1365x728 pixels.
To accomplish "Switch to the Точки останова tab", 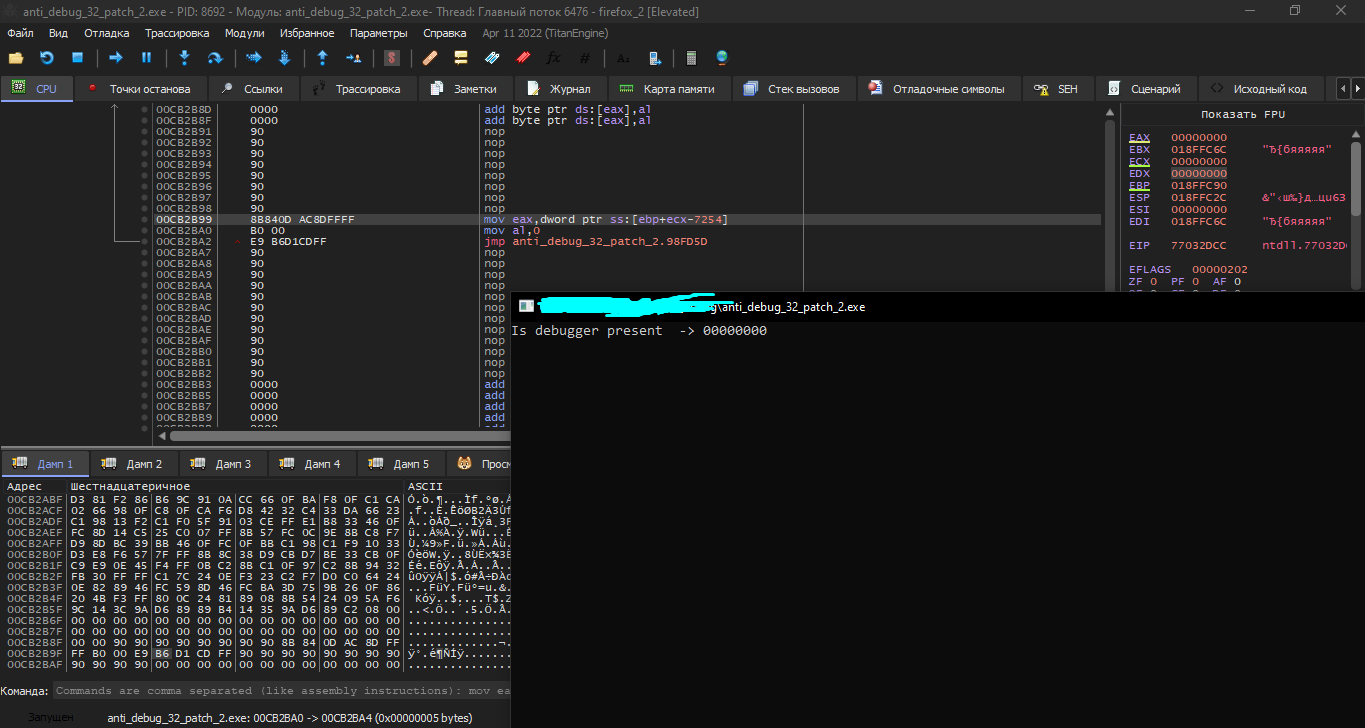I will coord(140,88).
